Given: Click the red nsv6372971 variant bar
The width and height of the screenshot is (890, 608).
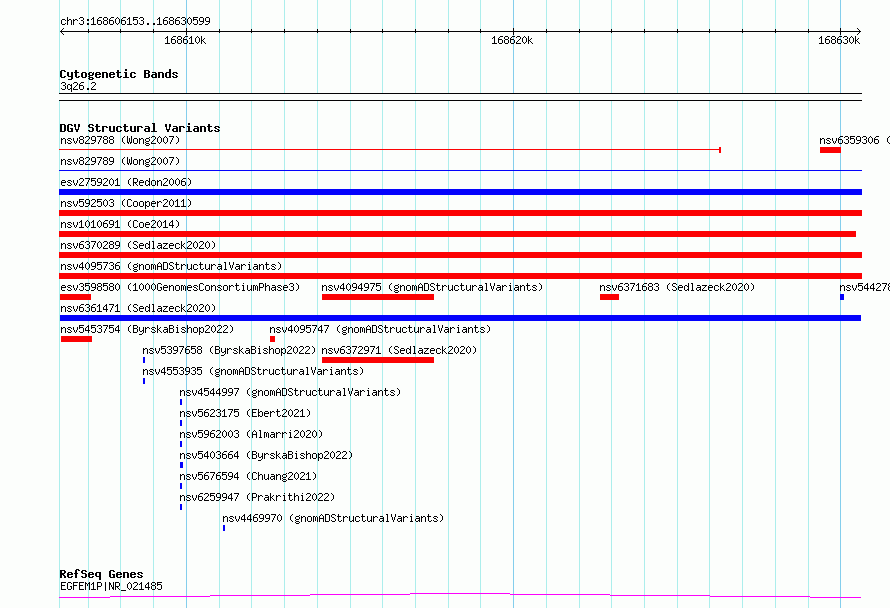Looking at the screenshot, I should (378, 360).
